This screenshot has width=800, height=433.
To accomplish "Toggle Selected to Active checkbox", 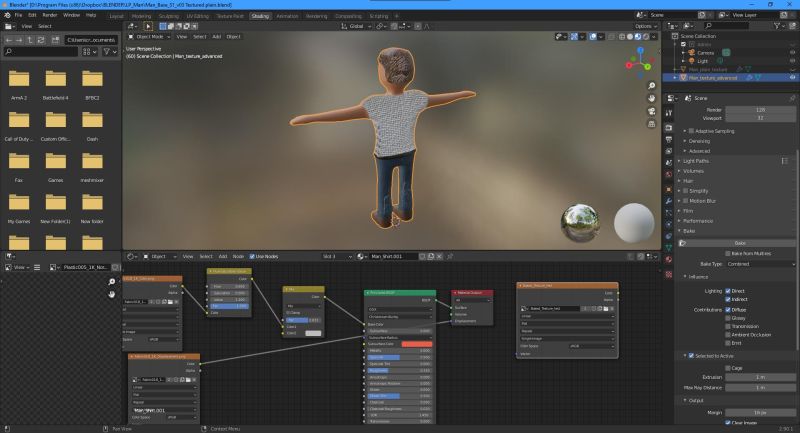I will pyautogui.click(x=691, y=356).
